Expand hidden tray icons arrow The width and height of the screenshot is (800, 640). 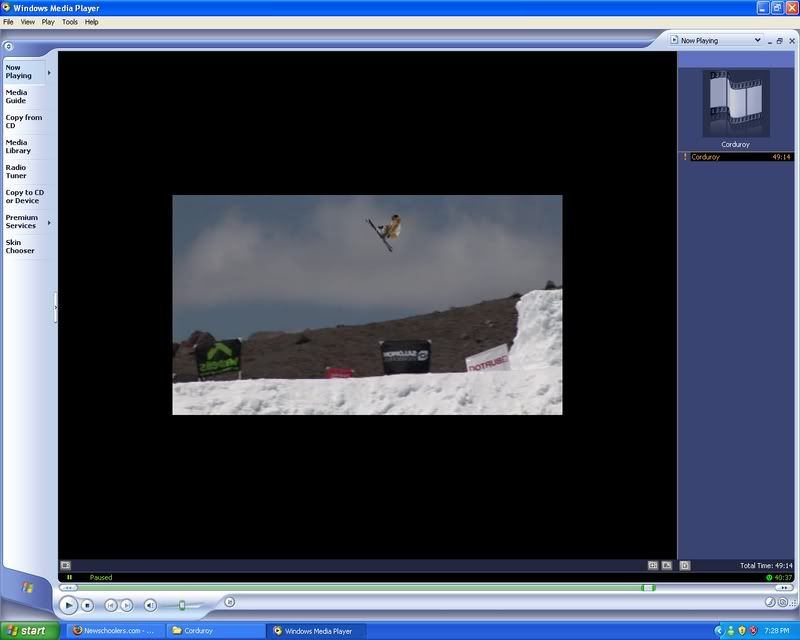[719, 631]
